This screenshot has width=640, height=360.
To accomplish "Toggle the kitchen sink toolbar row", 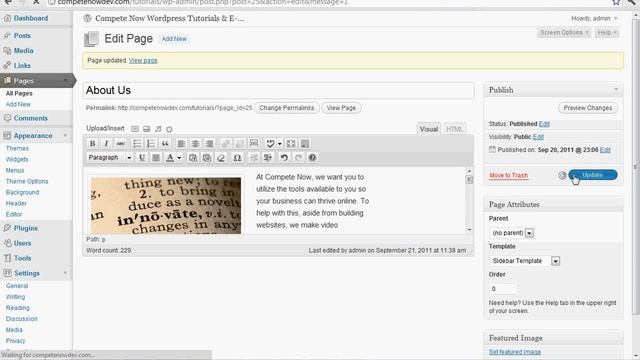I will 305,144.
